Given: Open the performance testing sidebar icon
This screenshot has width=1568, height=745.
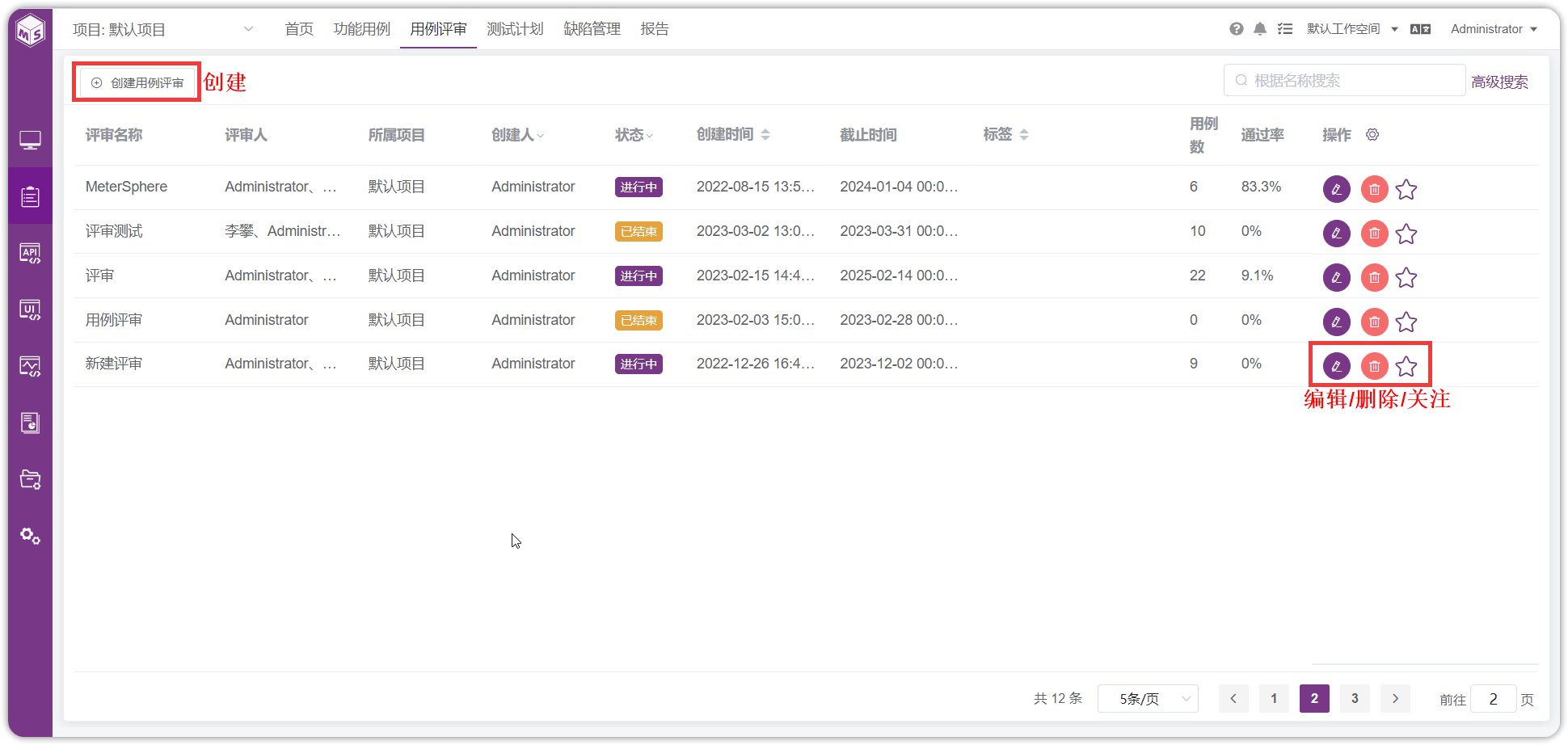Looking at the screenshot, I should 30,367.
